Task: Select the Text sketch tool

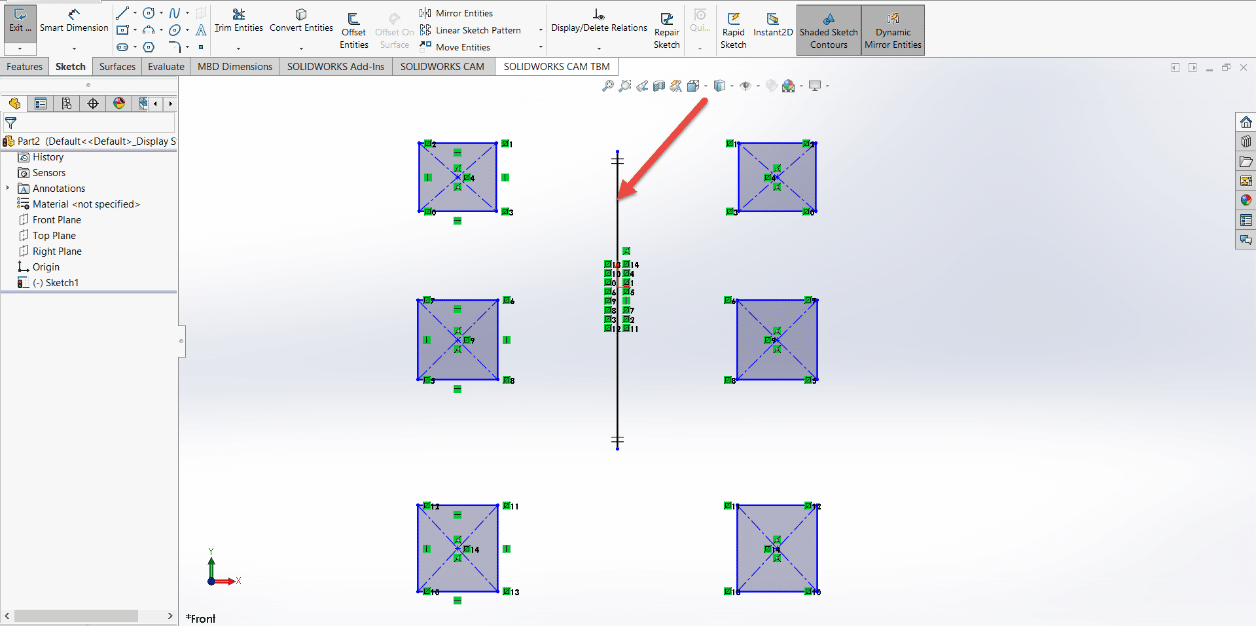Action: click(201, 30)
